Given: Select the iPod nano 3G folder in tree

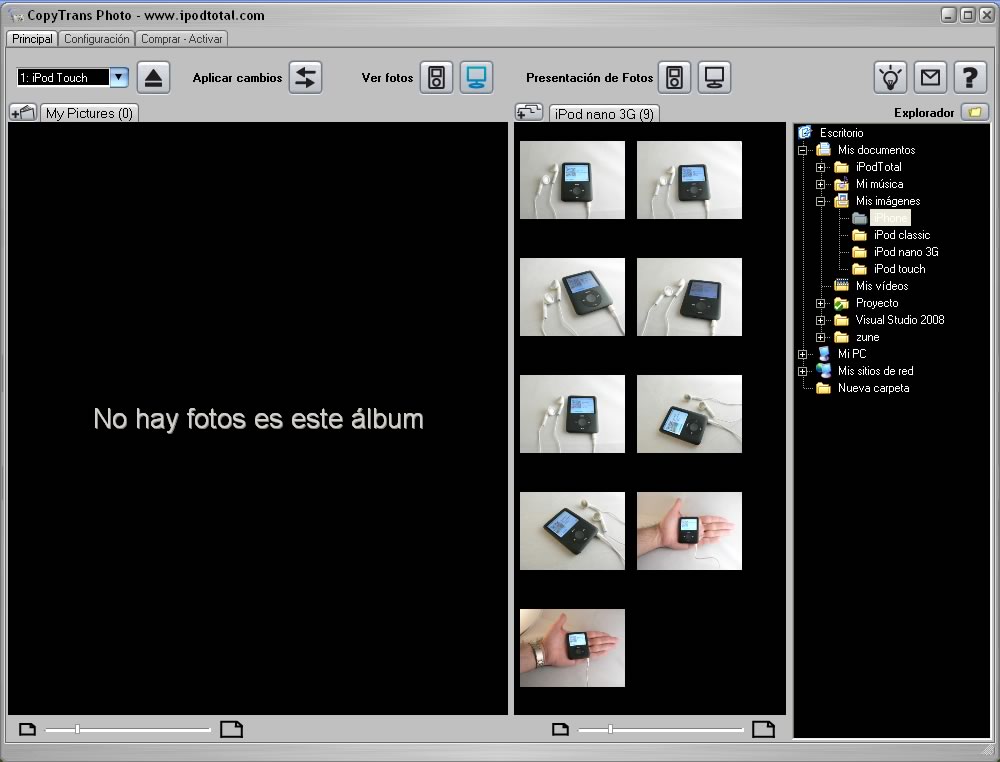Looking at the screenshot, I should (906, 252).
